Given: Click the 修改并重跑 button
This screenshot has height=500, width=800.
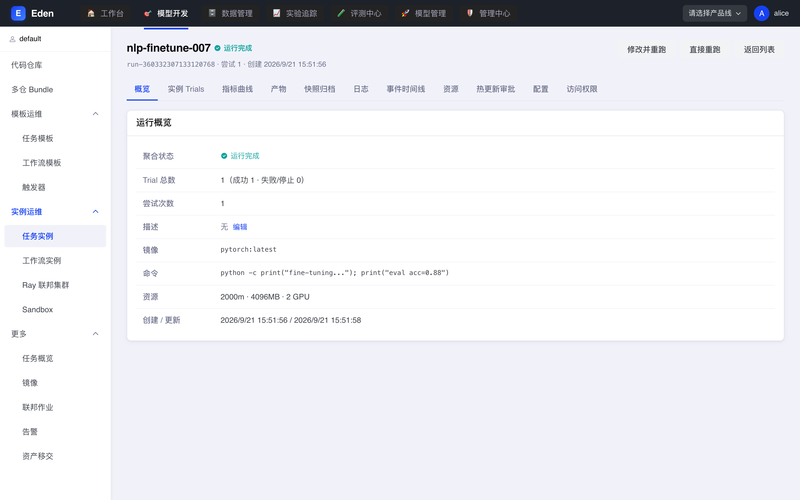Looking at the screenshot, I should pyautogui.click(x=646, y=49).
